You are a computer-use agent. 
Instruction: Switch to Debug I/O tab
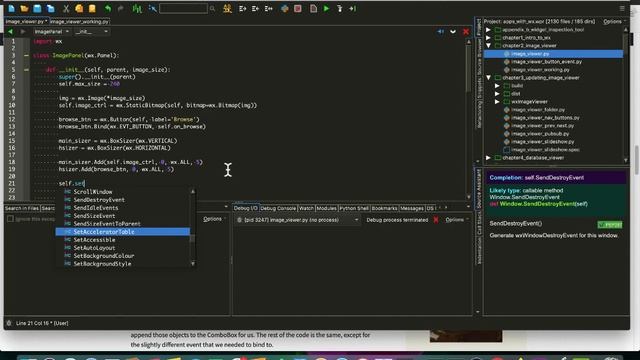point(246,208)
